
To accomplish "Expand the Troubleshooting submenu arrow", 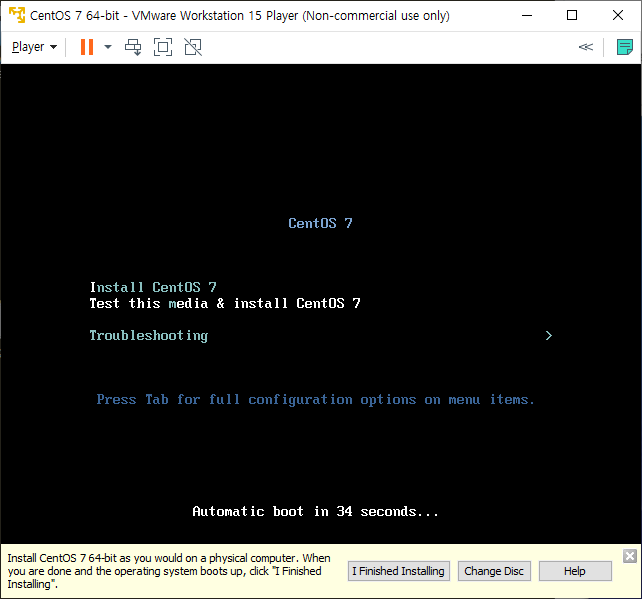I will click(549, 336).
